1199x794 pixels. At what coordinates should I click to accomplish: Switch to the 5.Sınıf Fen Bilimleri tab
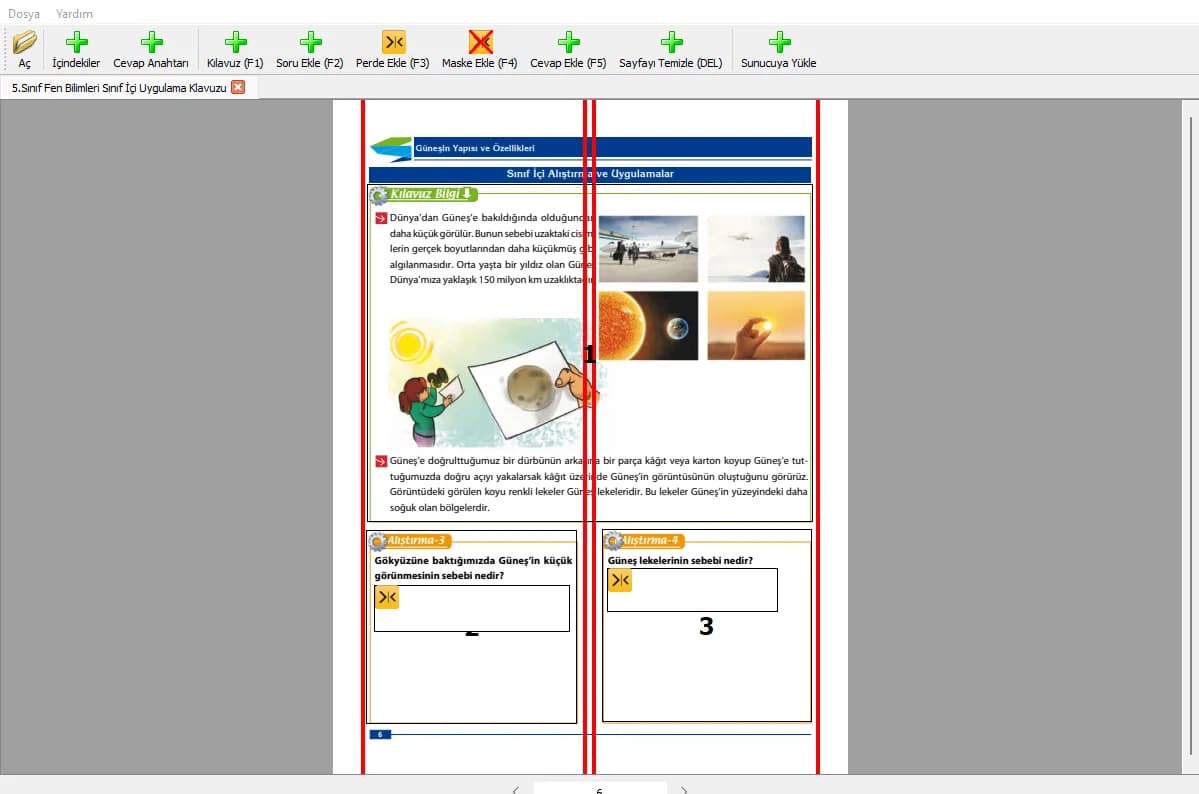(119, 88)
